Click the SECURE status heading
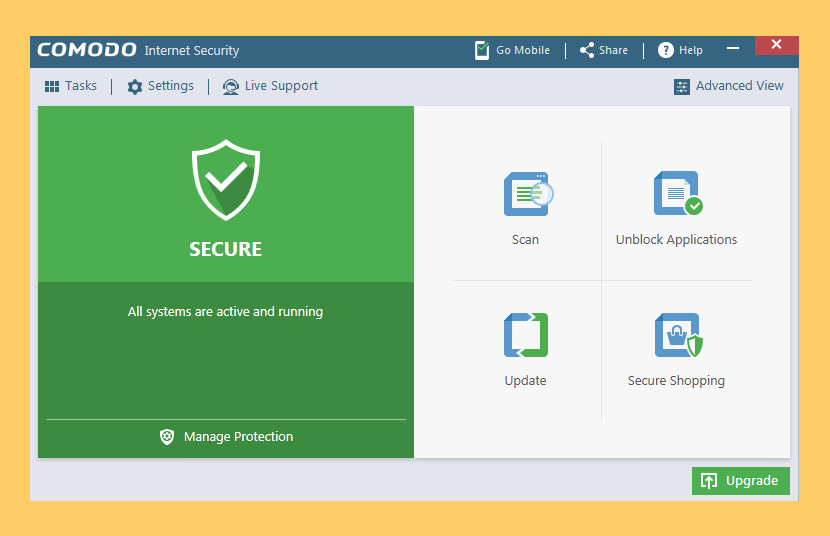This screenshot has height=536, width=830. 225,249
